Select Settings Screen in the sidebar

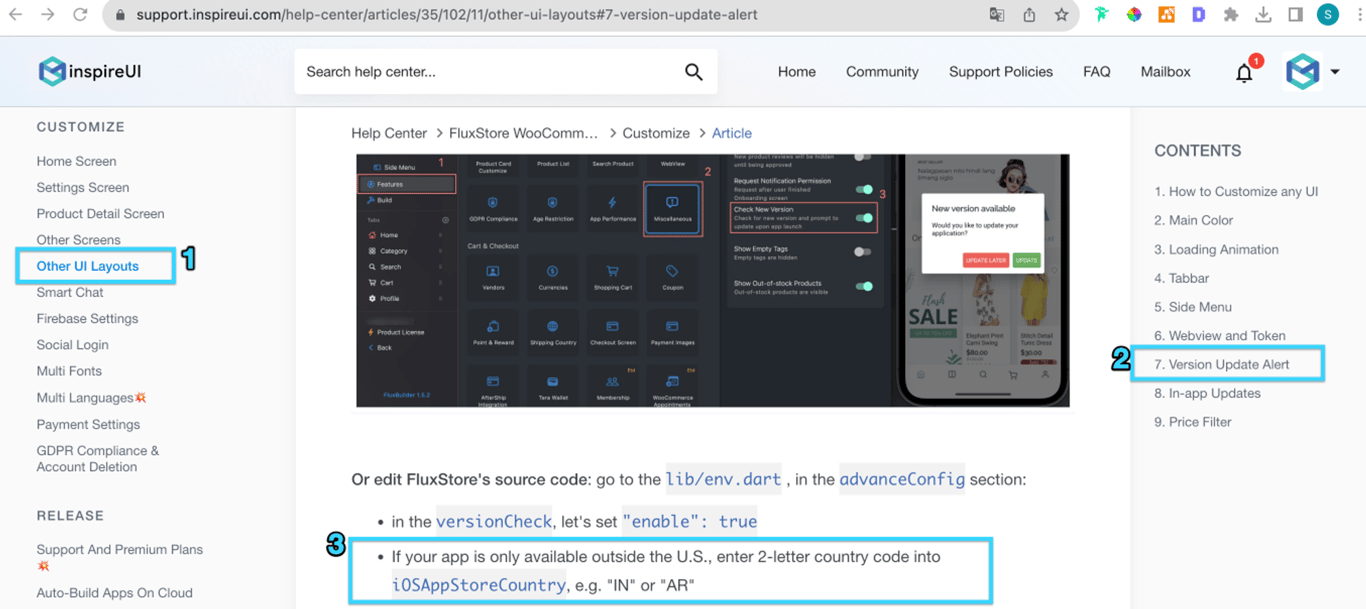click(83, 187)
